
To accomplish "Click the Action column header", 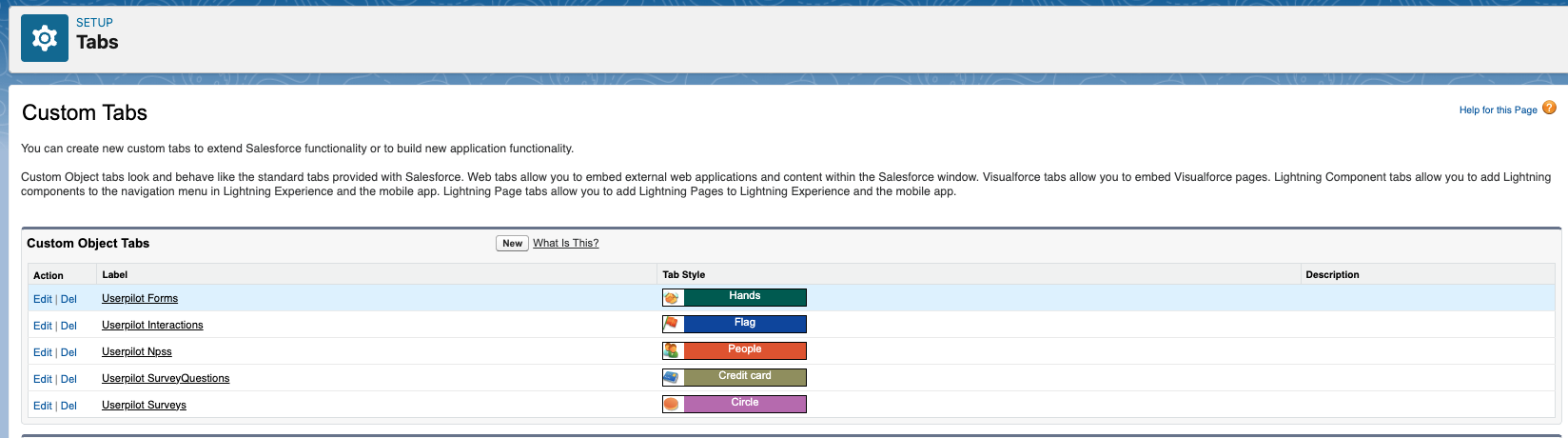I will click(x=49, y=275).
